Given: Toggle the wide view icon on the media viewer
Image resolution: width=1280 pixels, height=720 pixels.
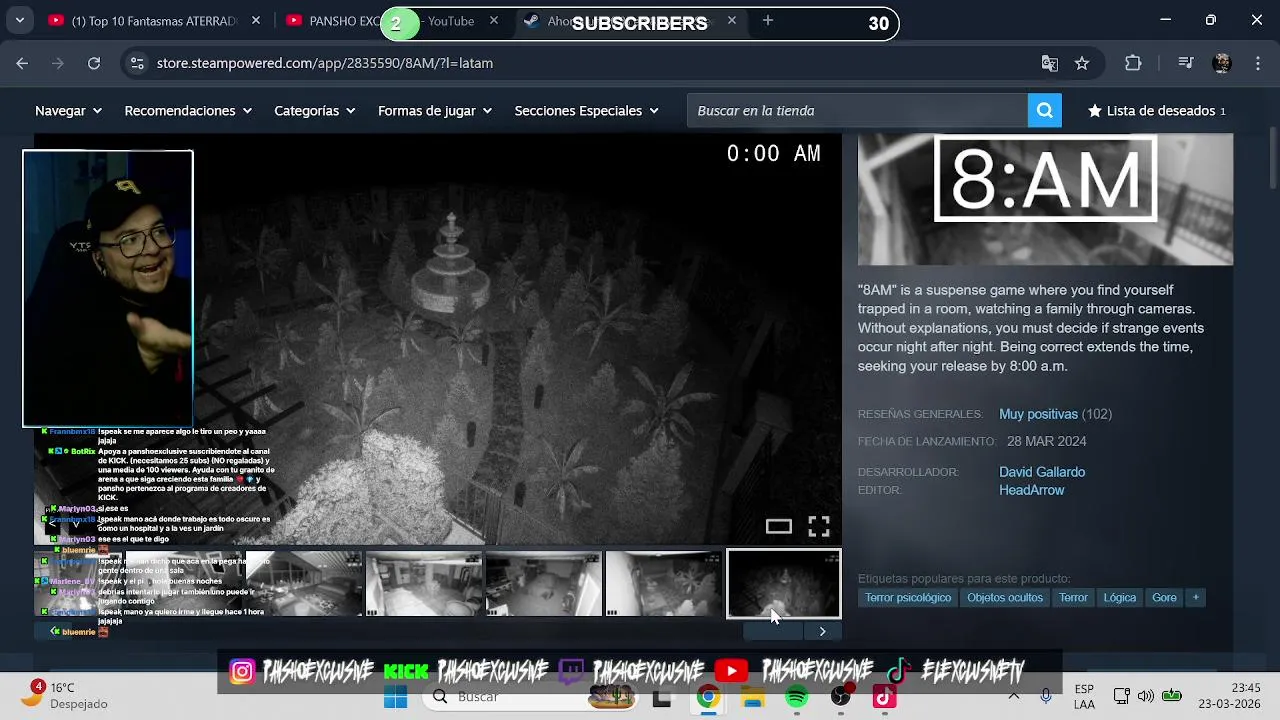Looking at the screenshot, I should [779, 526].
